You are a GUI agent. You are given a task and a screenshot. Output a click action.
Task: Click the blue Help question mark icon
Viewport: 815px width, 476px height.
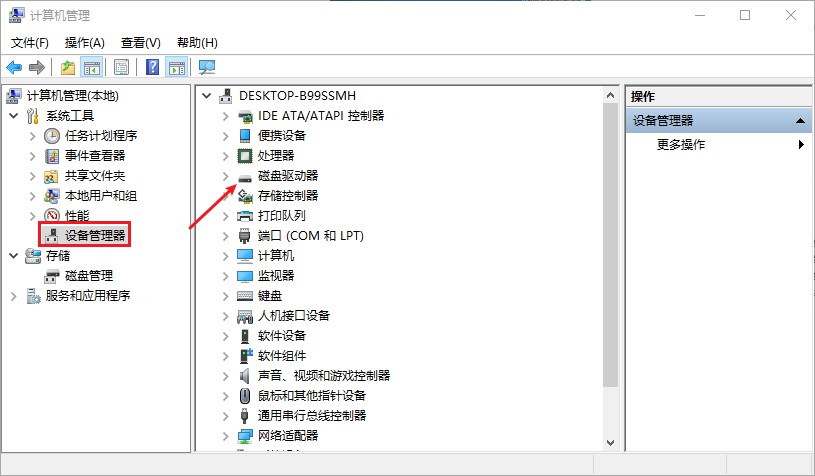[x=152, y=67]
